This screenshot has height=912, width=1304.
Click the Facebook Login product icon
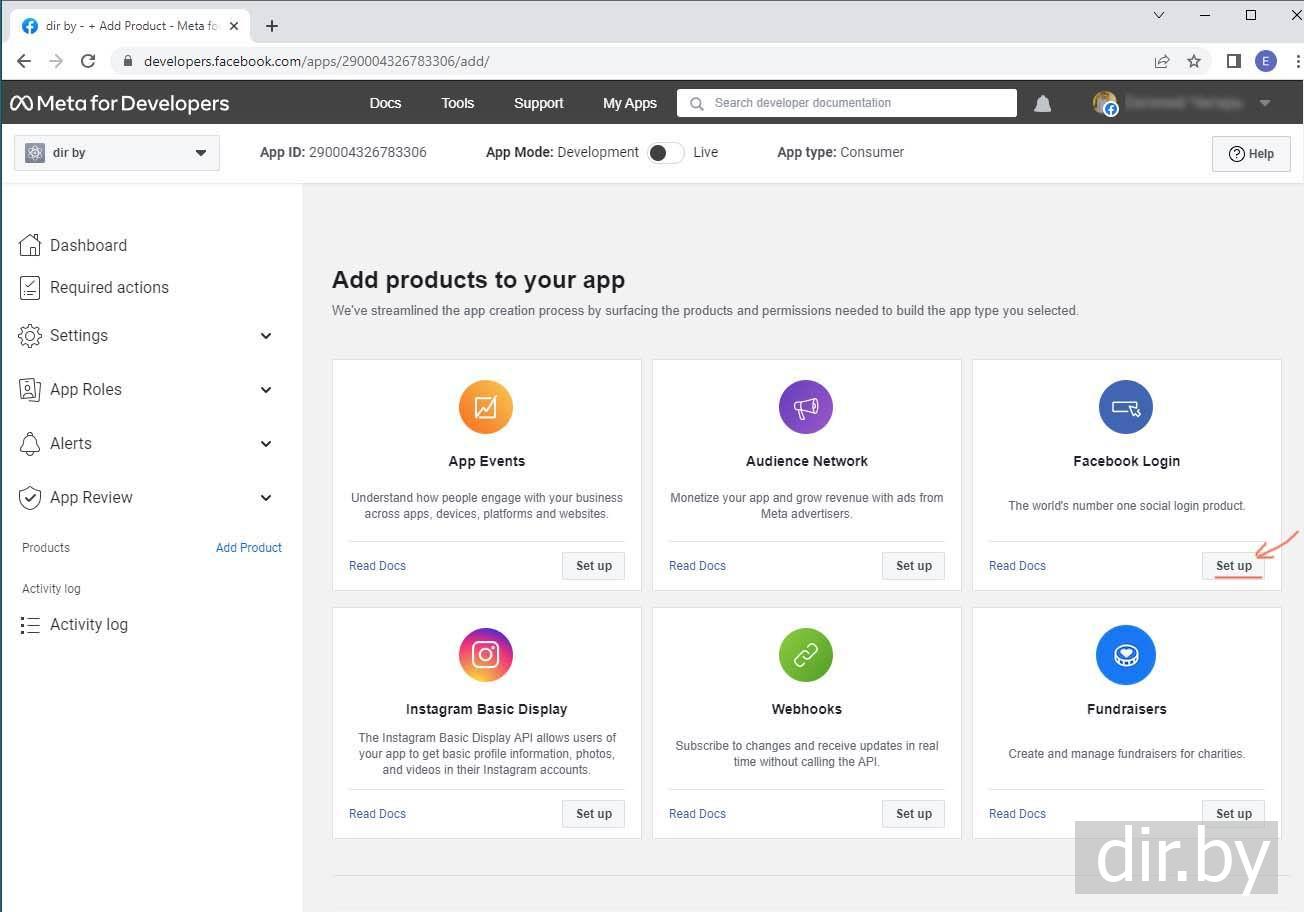1126,407
